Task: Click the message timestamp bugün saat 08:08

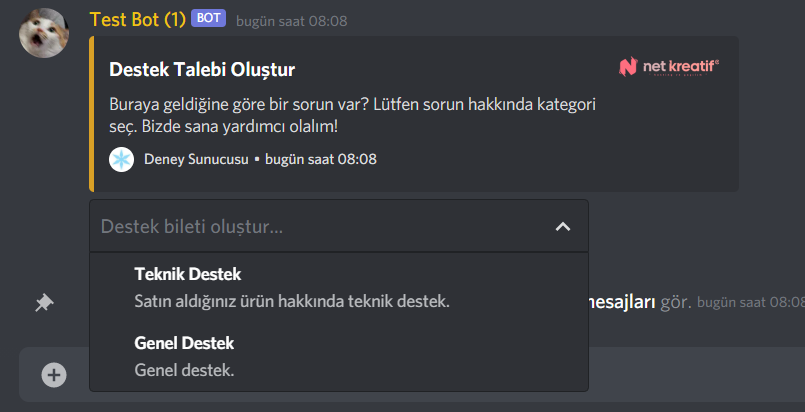Action: point(291,21)
